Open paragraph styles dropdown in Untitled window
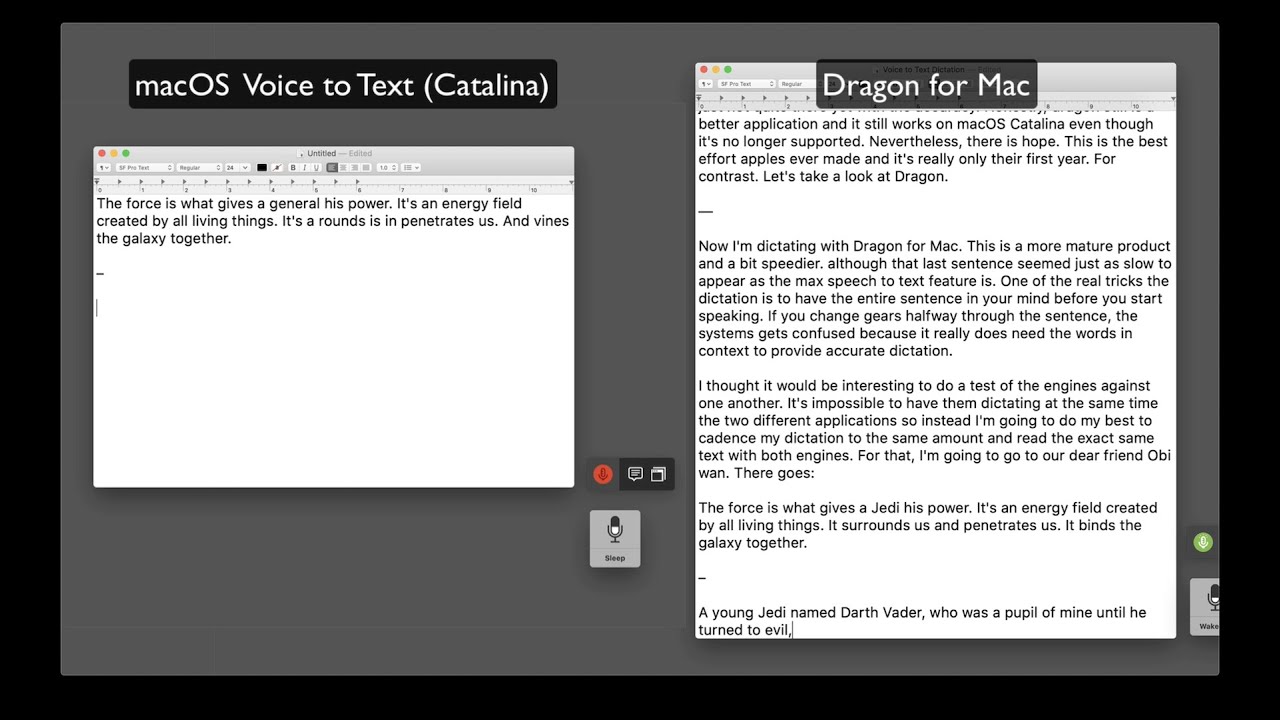Screen dimensions: 1280x720 point(104,167)
